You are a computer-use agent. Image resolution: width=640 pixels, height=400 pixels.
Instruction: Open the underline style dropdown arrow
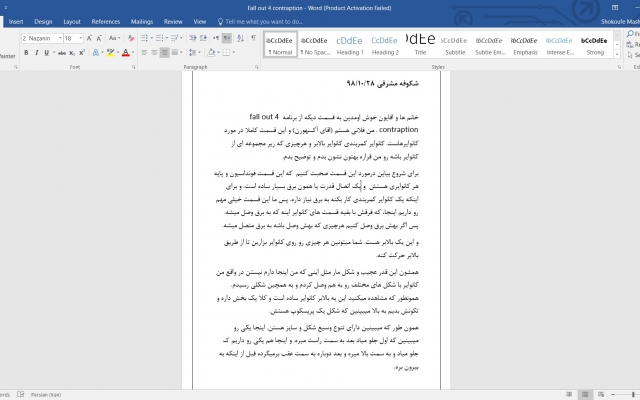53,53
